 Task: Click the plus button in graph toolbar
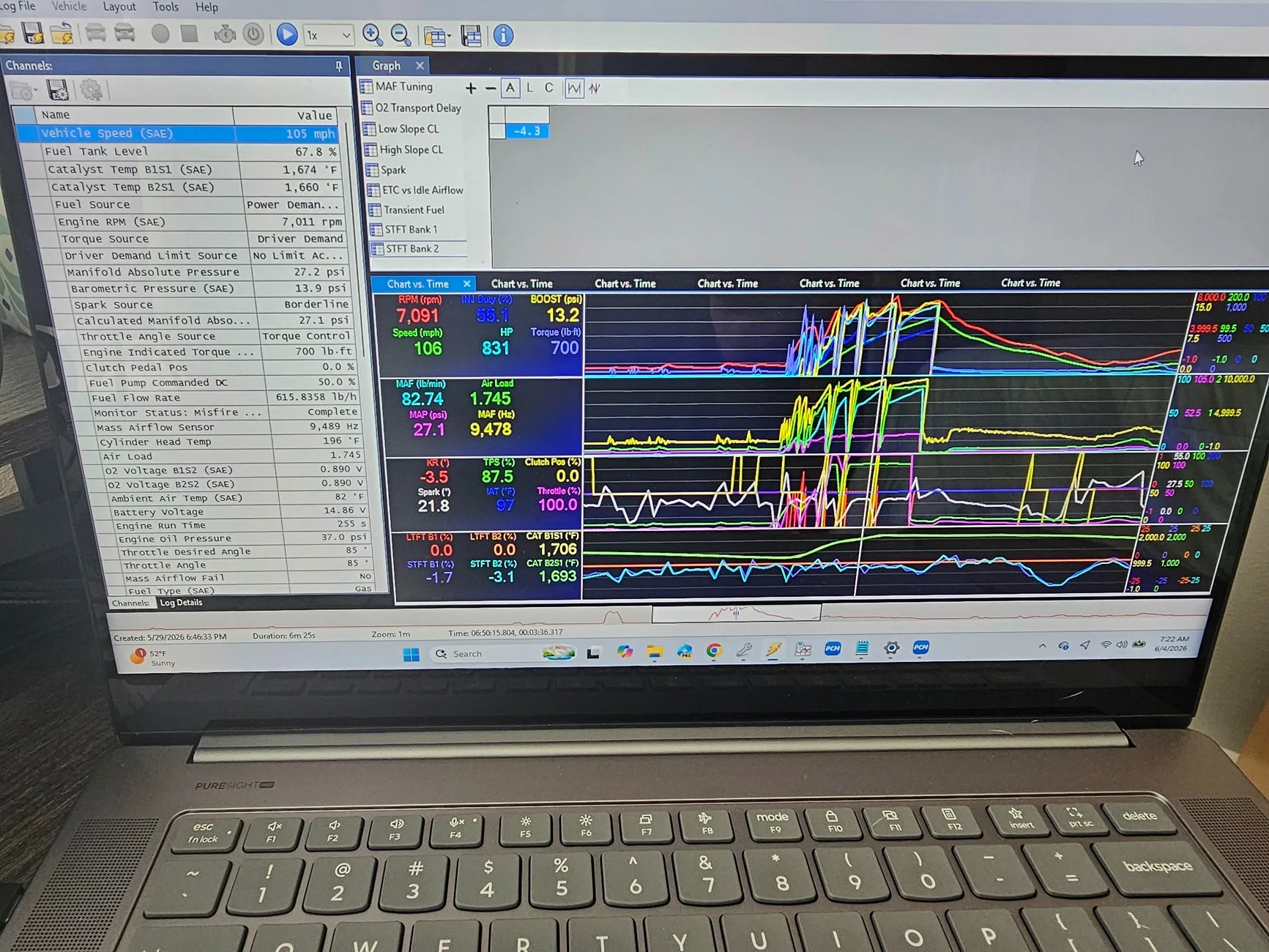click(x=470, y=89)
